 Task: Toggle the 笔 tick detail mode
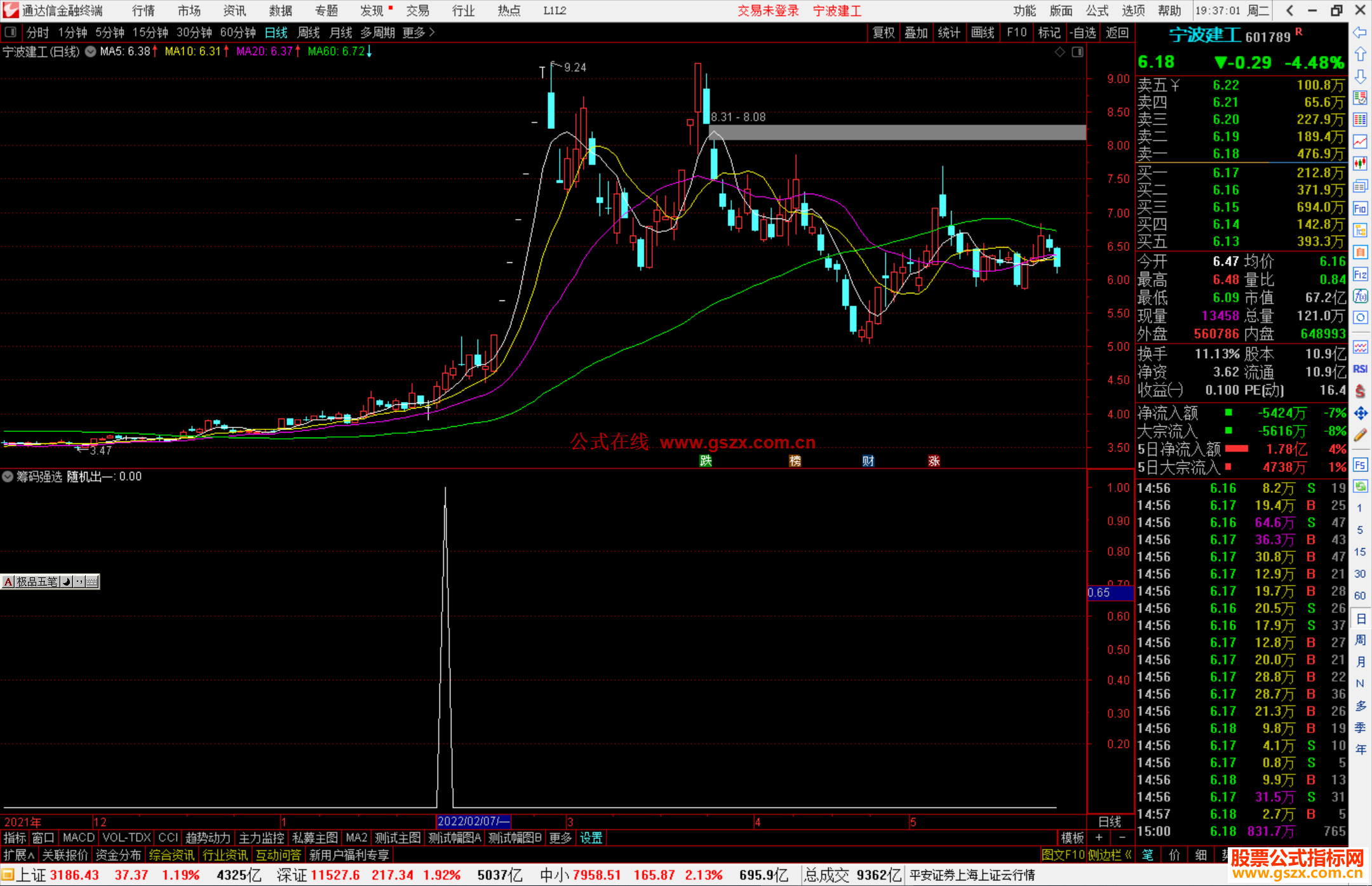pyautogui.click(x=1148, y=855)
